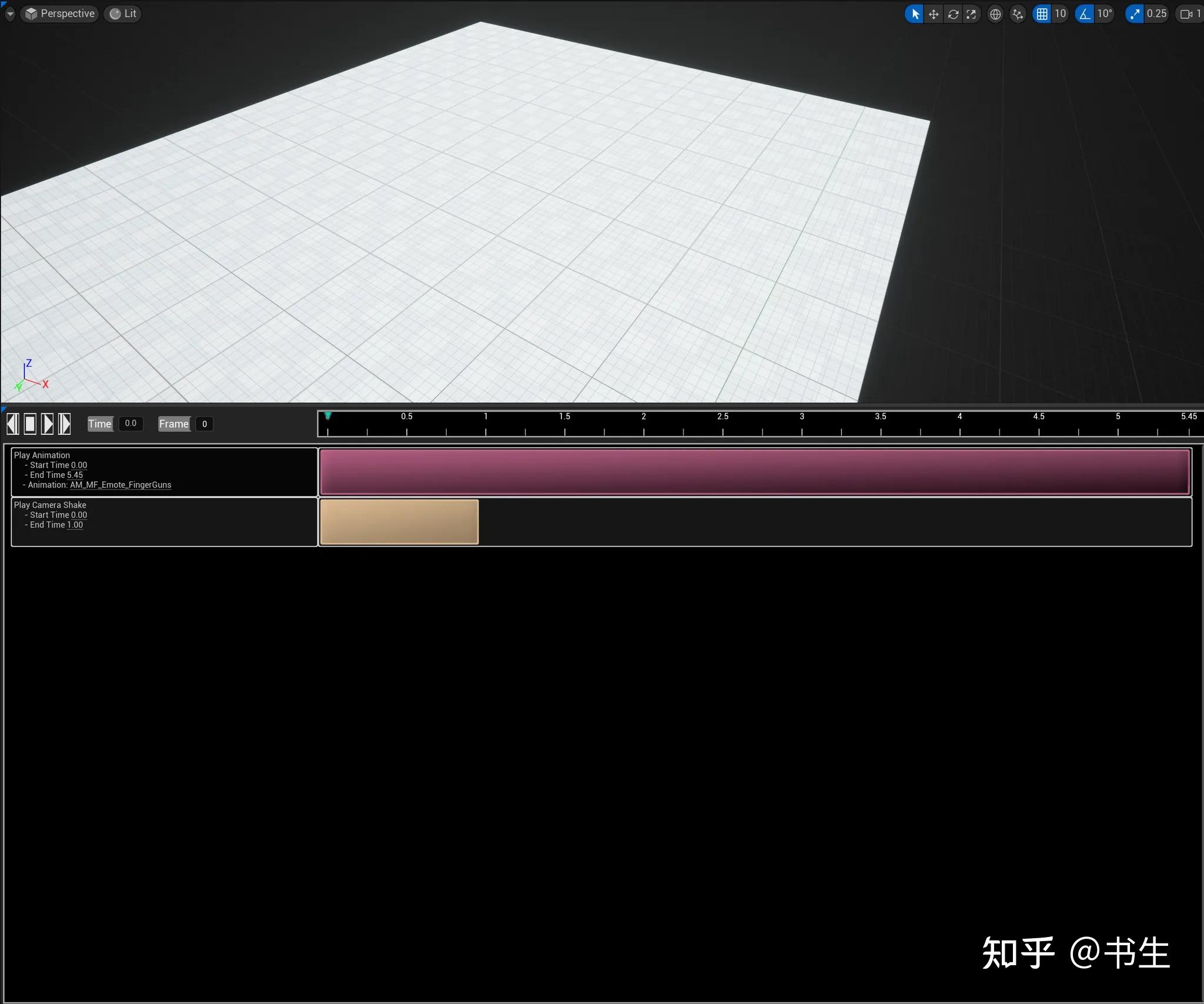Click the surface snapping icon

coord(1018,14)
